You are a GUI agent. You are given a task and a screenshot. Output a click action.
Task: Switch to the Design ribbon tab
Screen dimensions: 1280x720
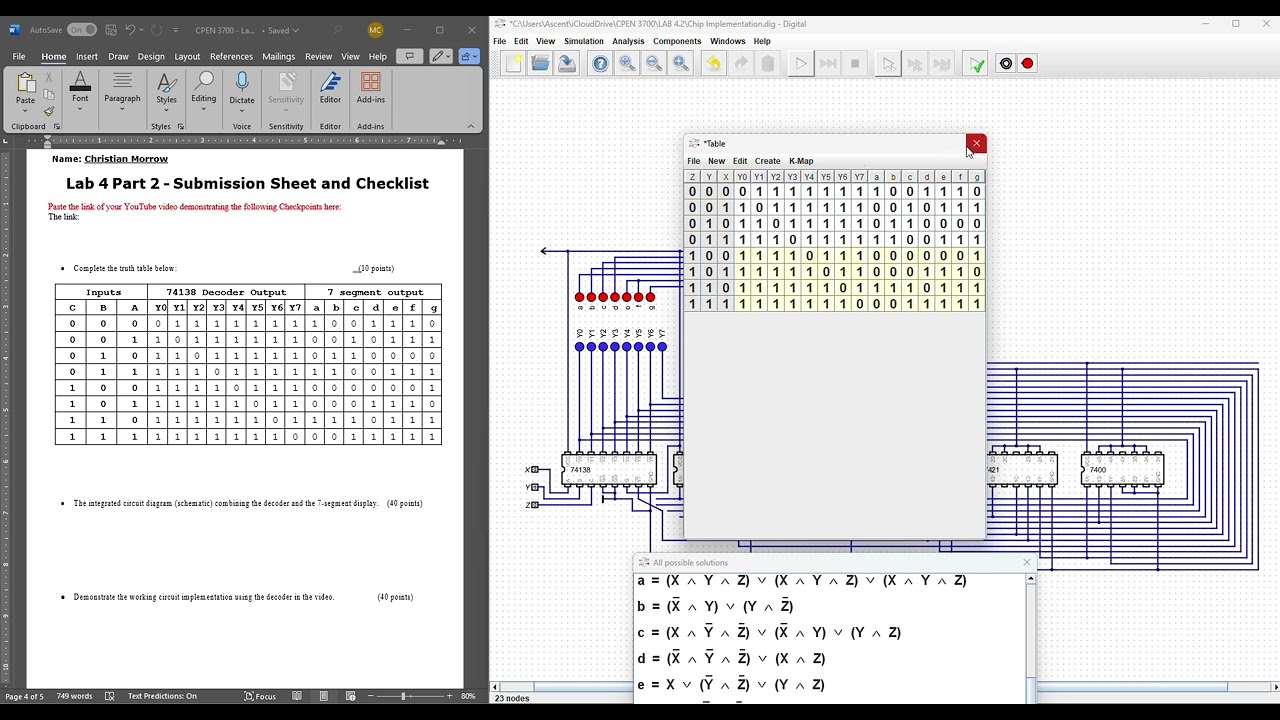click(x=151, y=57)
